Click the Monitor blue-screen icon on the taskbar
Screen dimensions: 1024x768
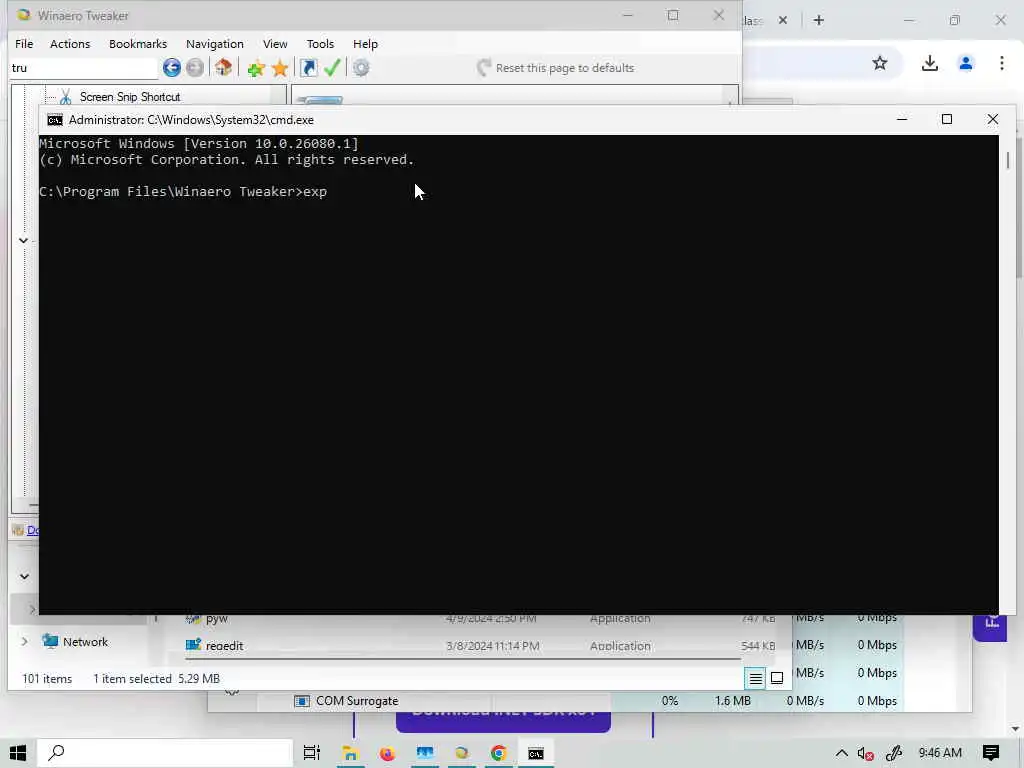424,753
